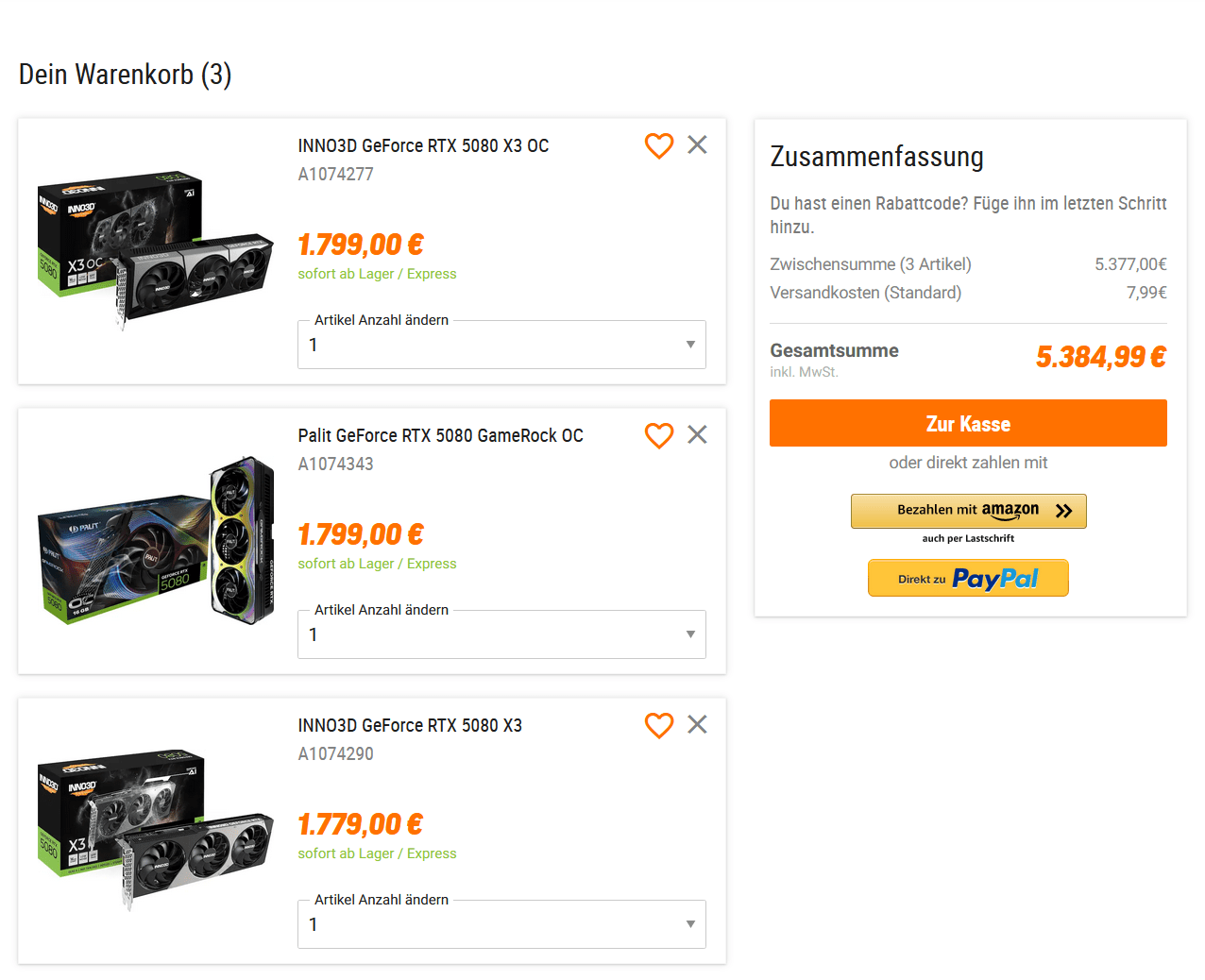
Task: Open quantity dropdown for INNO3D X3 OC
Action: pyautogui.click(x=501, y=345)
